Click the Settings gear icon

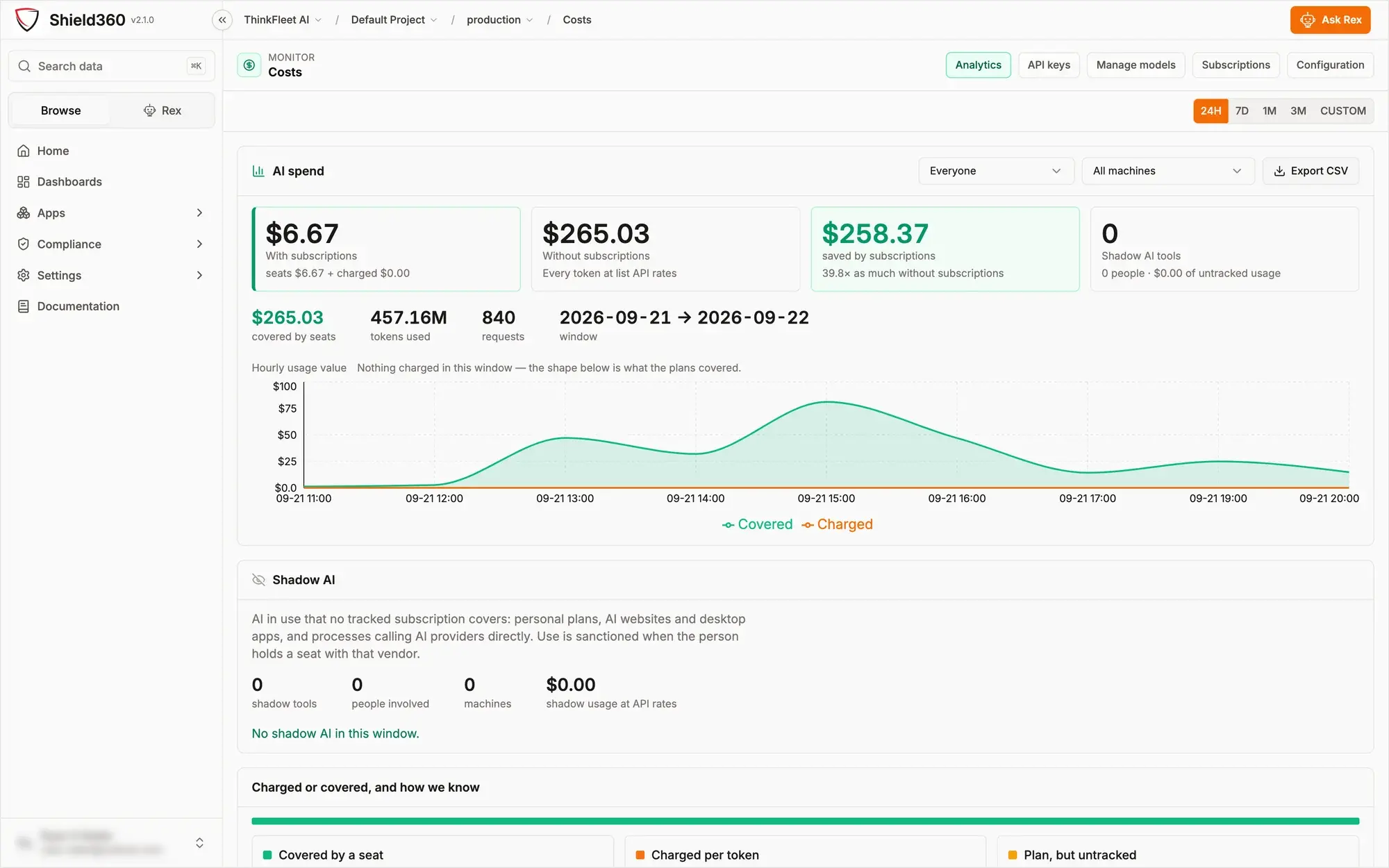point(24,276)
